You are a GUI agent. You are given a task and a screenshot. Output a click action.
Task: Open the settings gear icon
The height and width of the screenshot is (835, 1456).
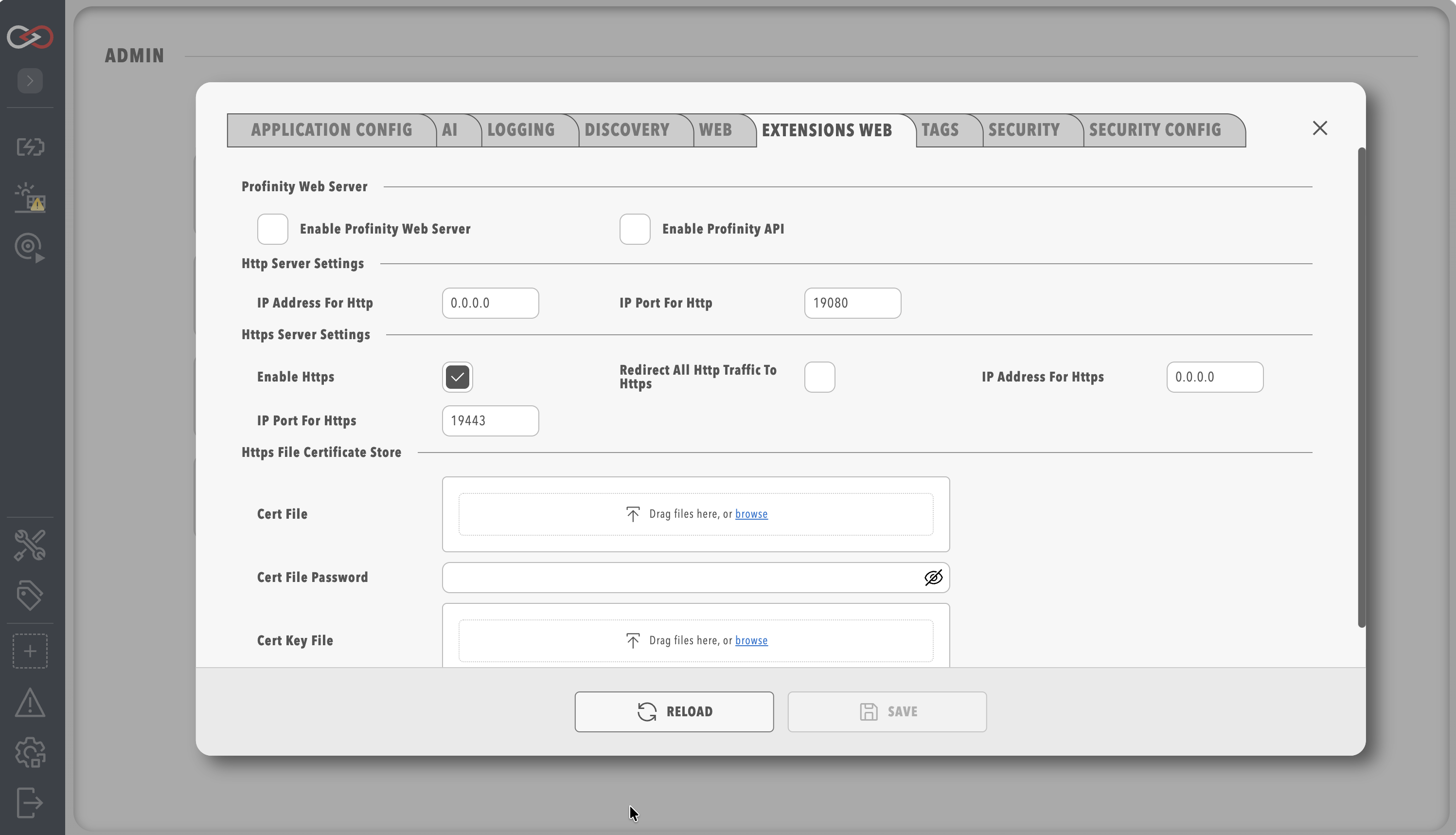click(30, 752)
